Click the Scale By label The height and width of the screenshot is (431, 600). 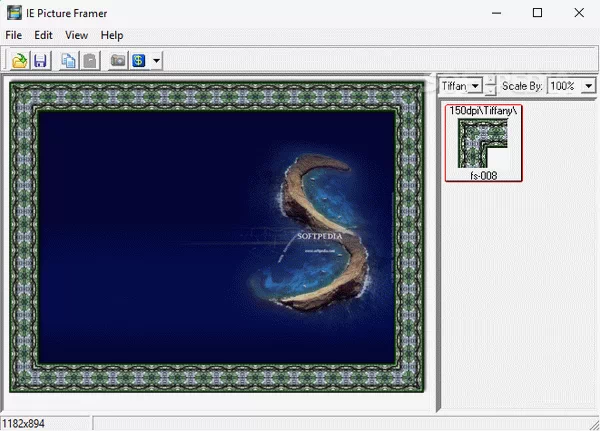522,86
